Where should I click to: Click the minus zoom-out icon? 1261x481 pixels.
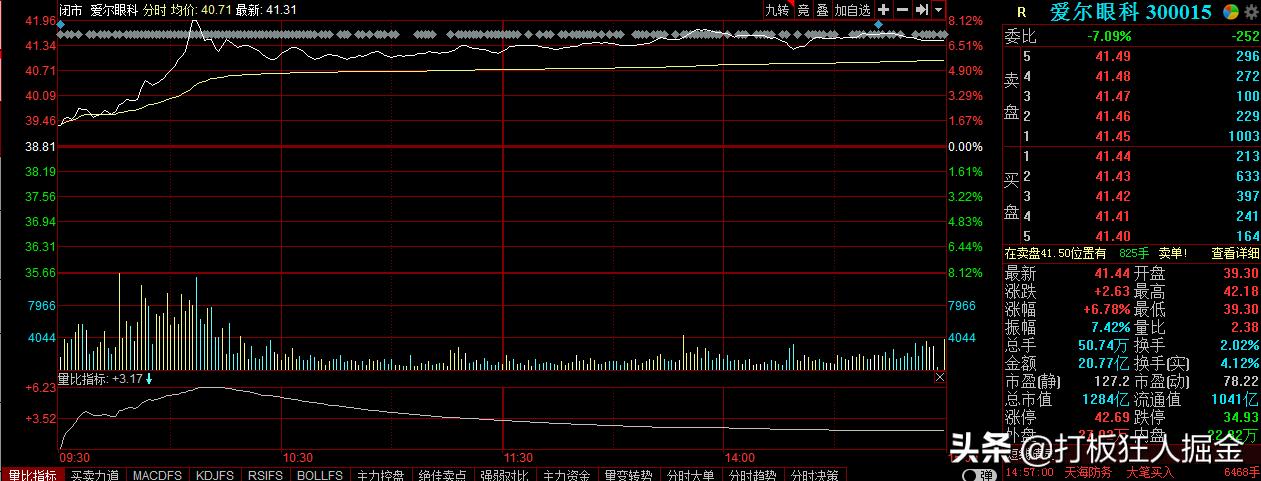[x=902, y=10]
